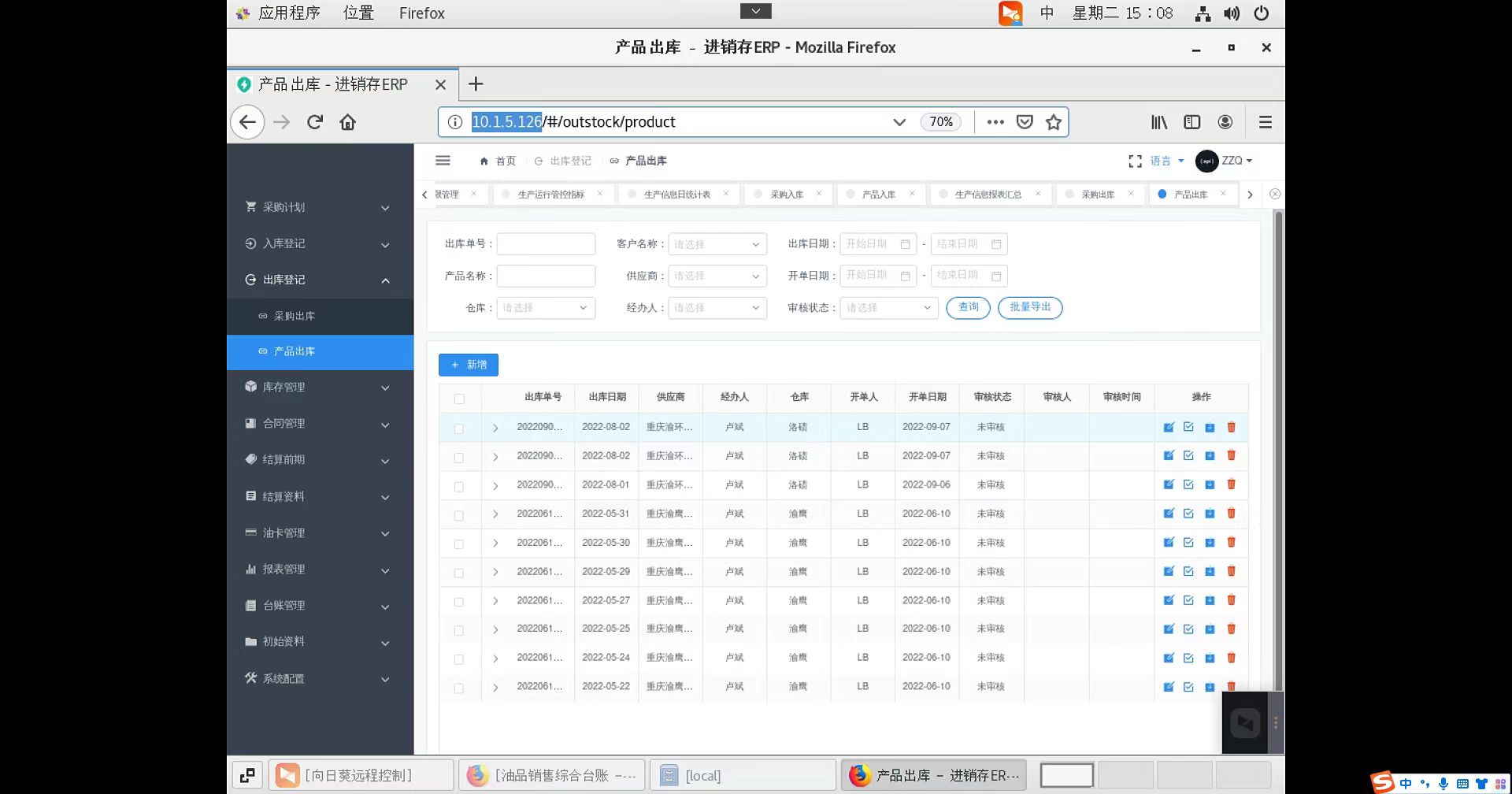Expand details of 2022-05-31 row
Screen dimensions: 1512x794
coord(495,514)
